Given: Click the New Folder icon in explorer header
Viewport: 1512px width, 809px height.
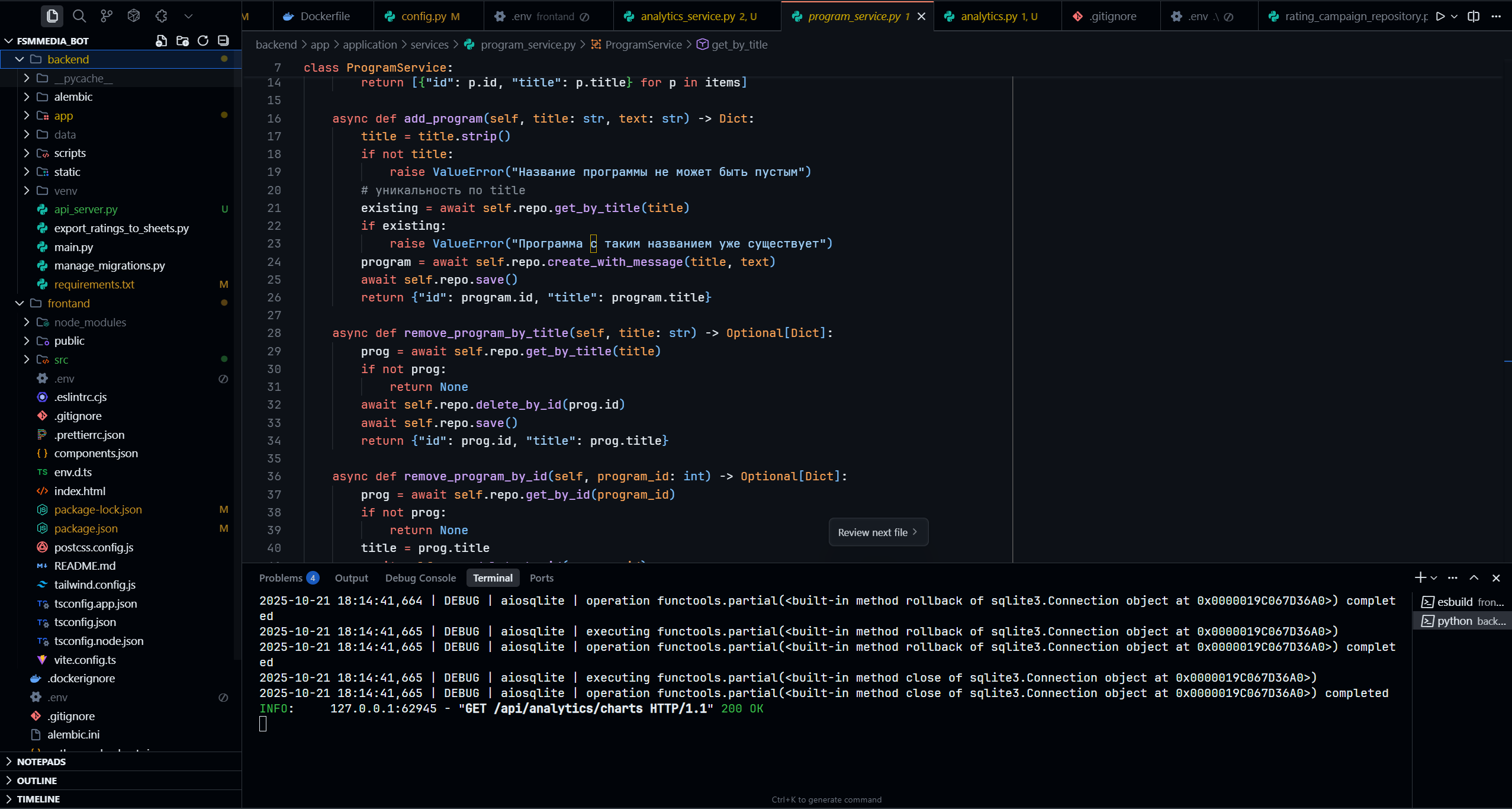Looking at the screenshot, I should [182, 41].
